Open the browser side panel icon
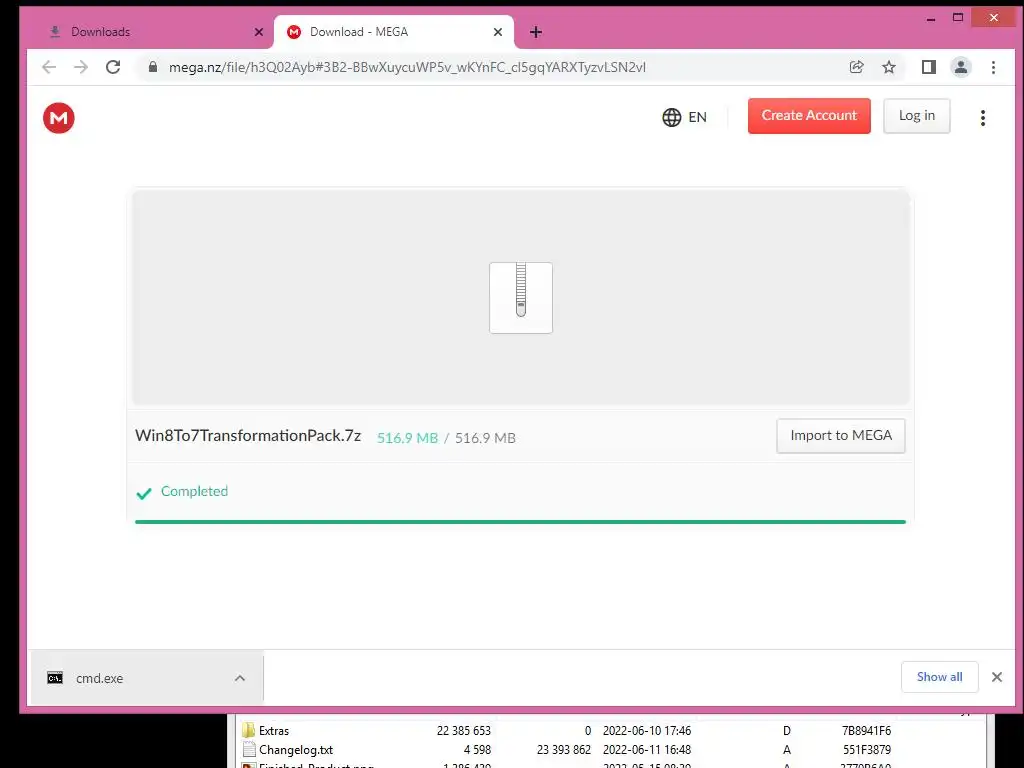 pyautogui.click(x=929, y=67)
